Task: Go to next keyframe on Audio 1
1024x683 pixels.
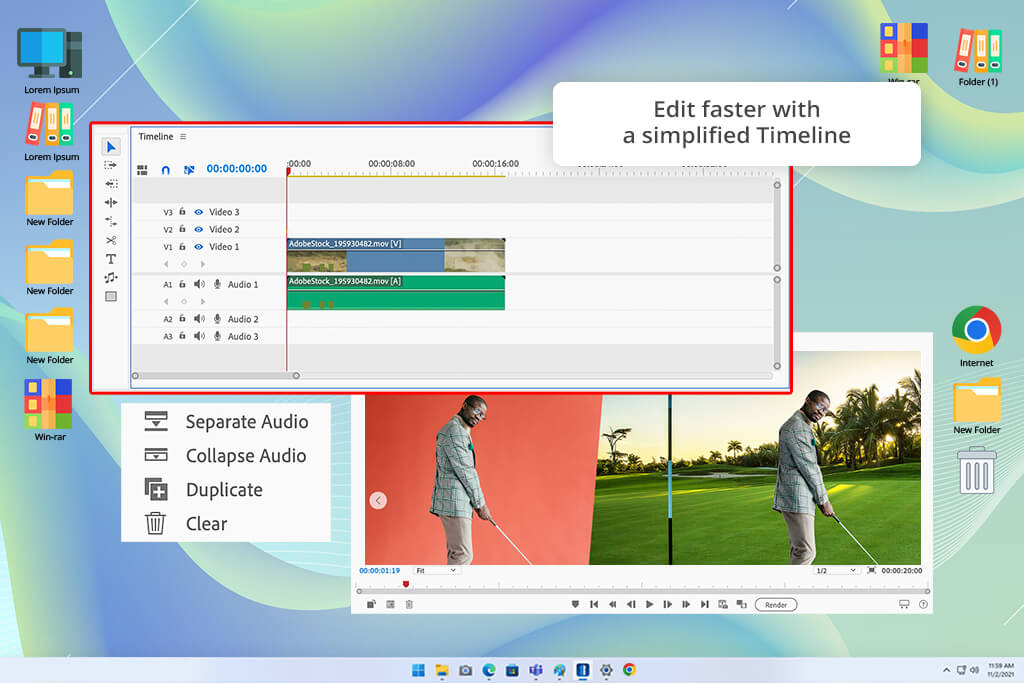Action: (202, 302)
